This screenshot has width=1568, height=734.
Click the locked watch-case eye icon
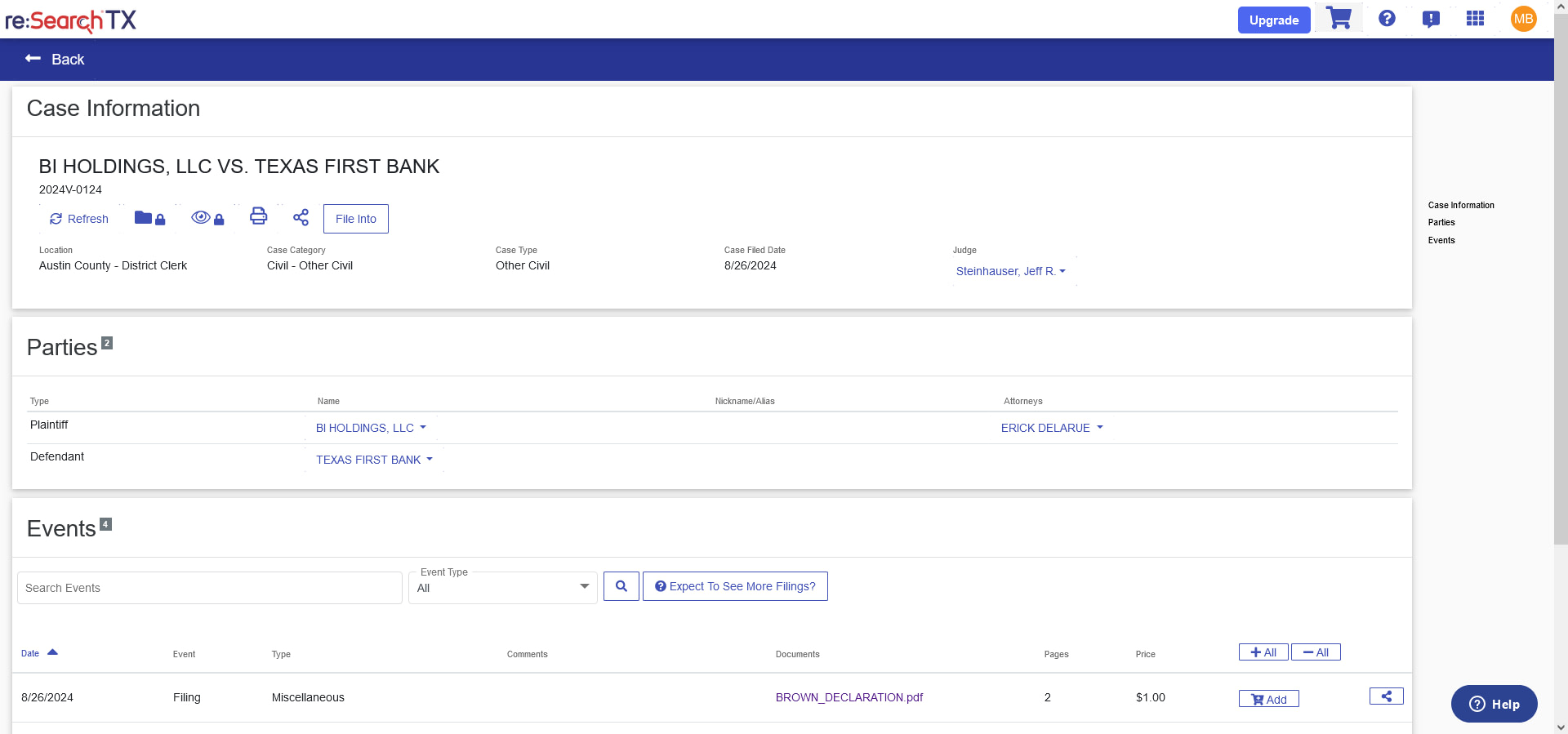click(207, 218)
